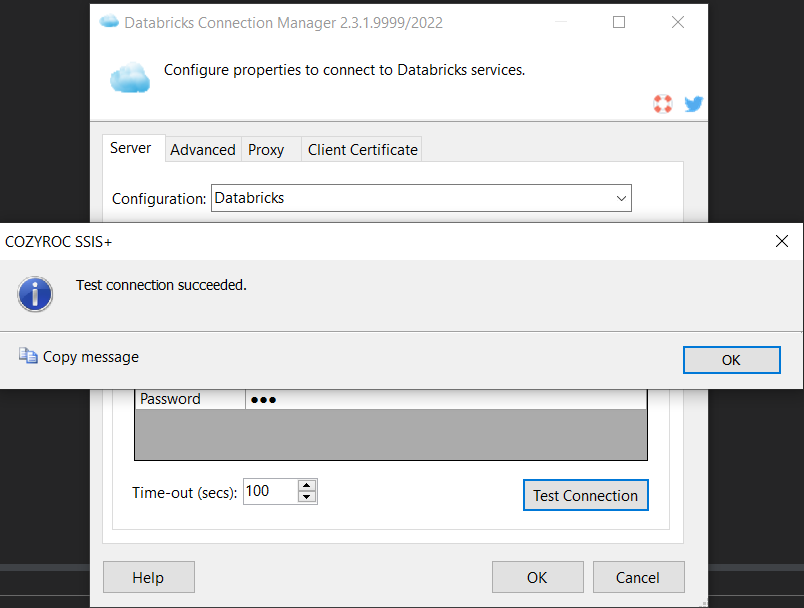The height and width of the screenshot is (608, 804).
Task: Click the Cancel button
Action: click(x=638, y=577)
